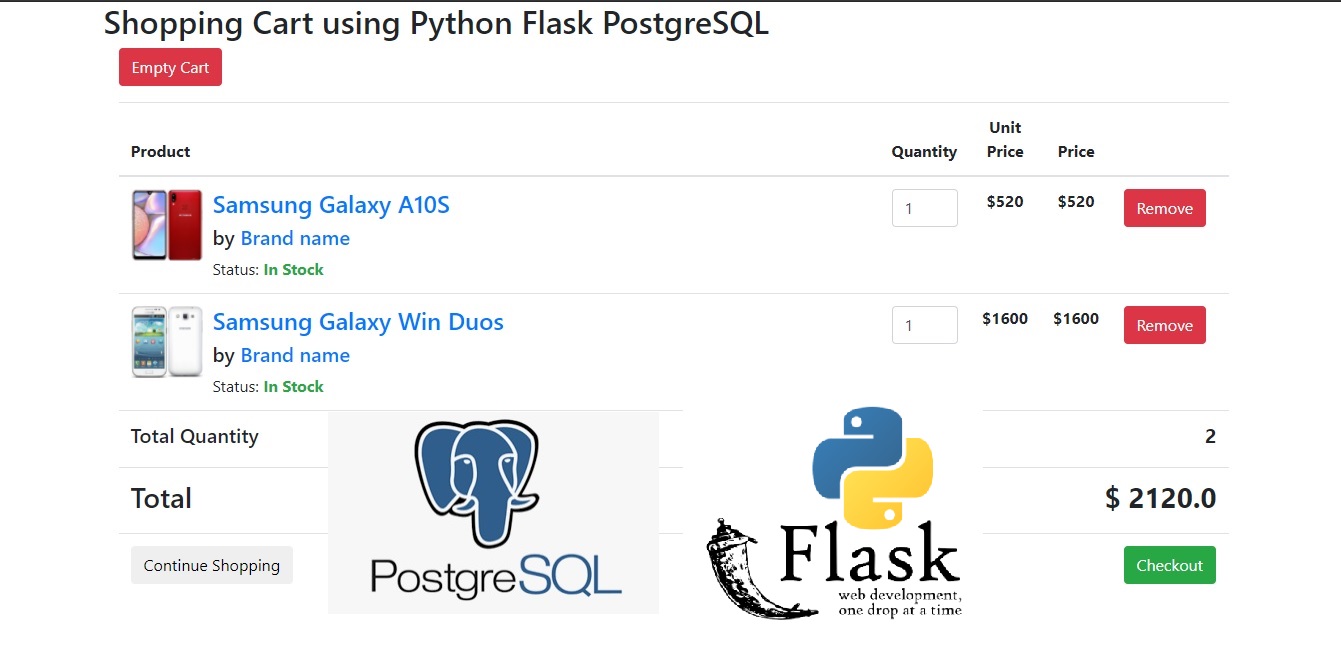Click the Brand name link for the Win Duos
Screen dimensions: 1341x657
click(294, 355)
